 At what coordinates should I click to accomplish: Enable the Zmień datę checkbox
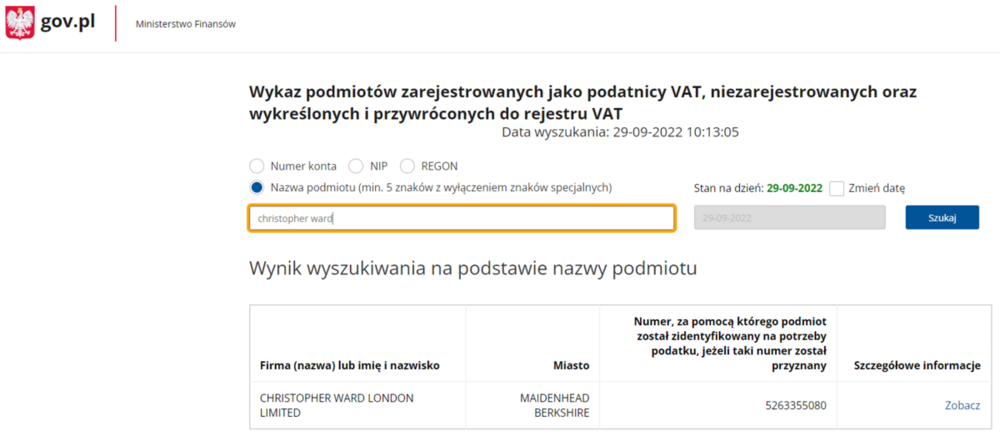[x=837, y=187]
